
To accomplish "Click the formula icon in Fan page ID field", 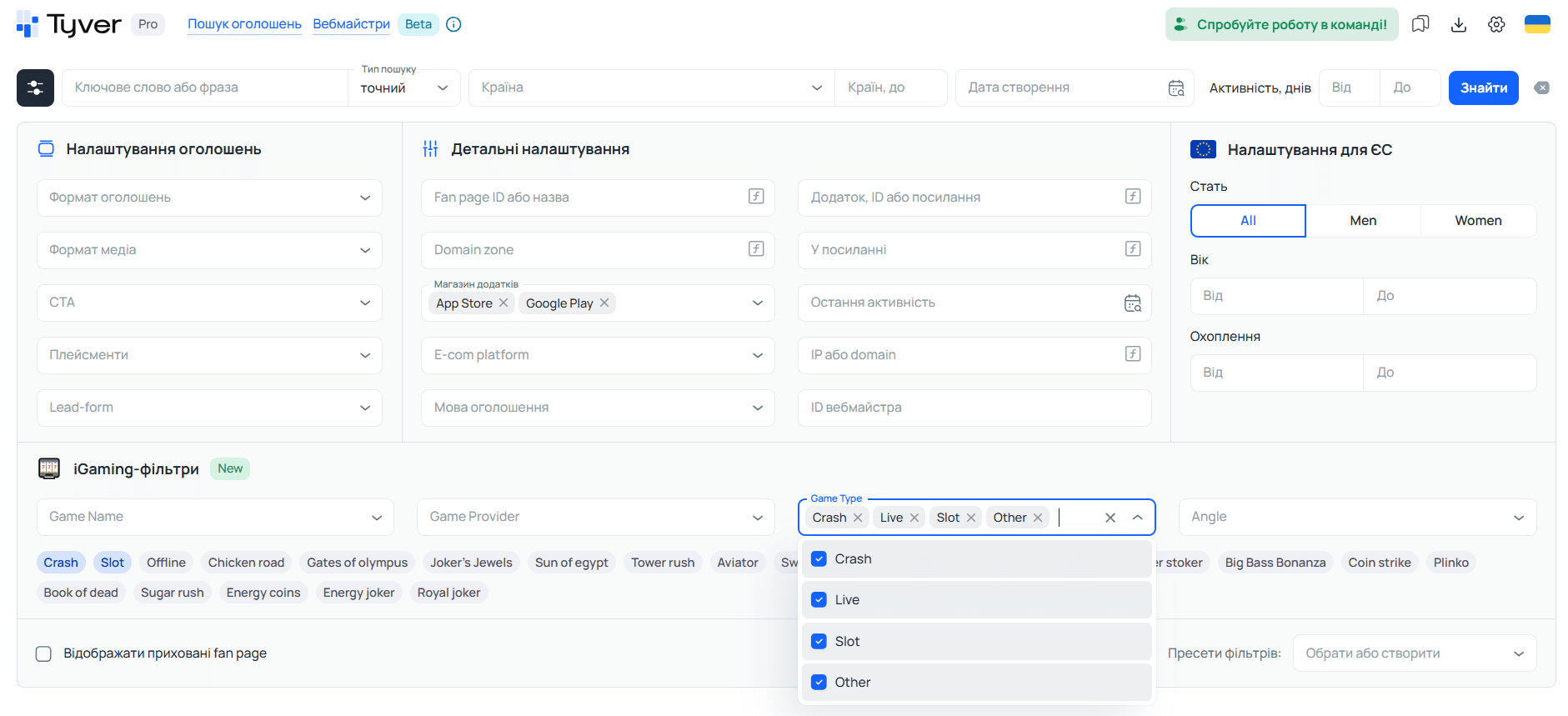I will click(756, 197).
